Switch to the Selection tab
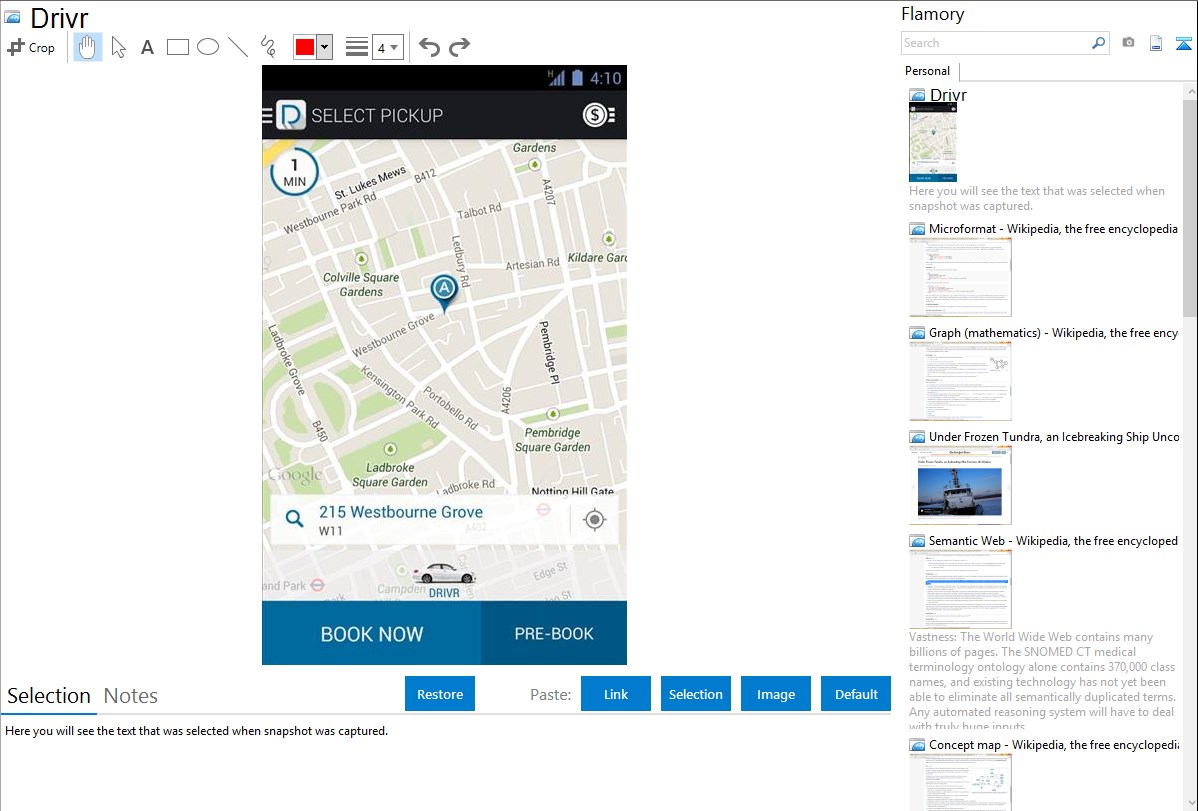The width and height of the screenshot is (1198, 811). (x=49, y=696)
